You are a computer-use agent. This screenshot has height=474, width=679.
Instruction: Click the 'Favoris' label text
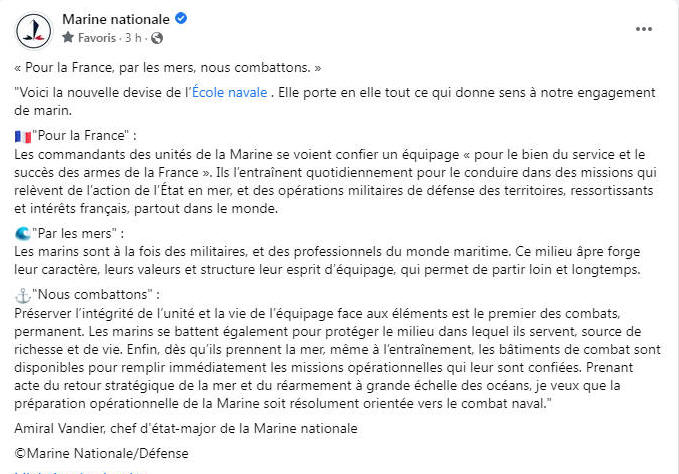pyautogui.click(x=97, y=38)
